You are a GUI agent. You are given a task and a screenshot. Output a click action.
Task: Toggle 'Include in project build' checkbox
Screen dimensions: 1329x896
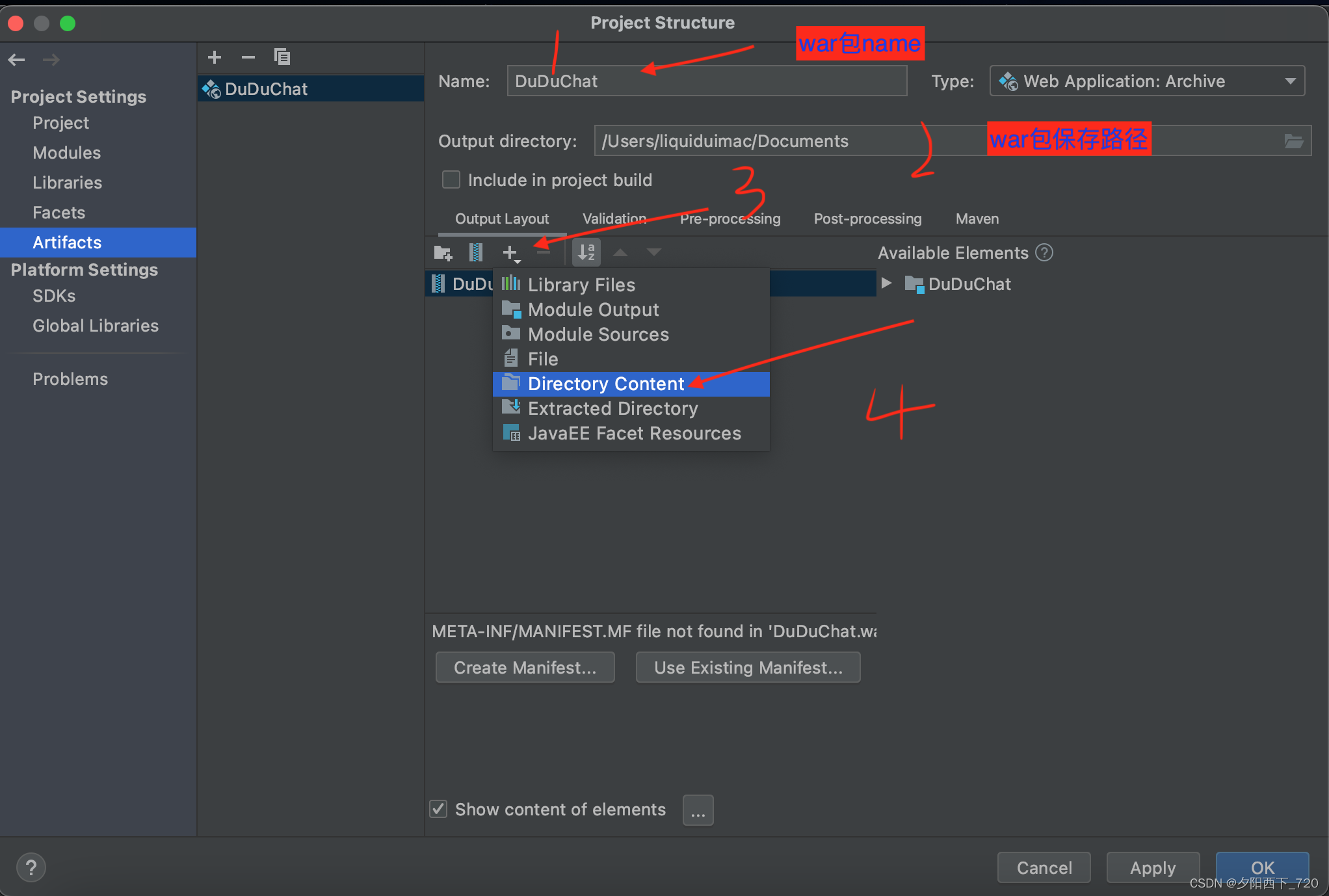pyautogui.click(x=451, y=179)
